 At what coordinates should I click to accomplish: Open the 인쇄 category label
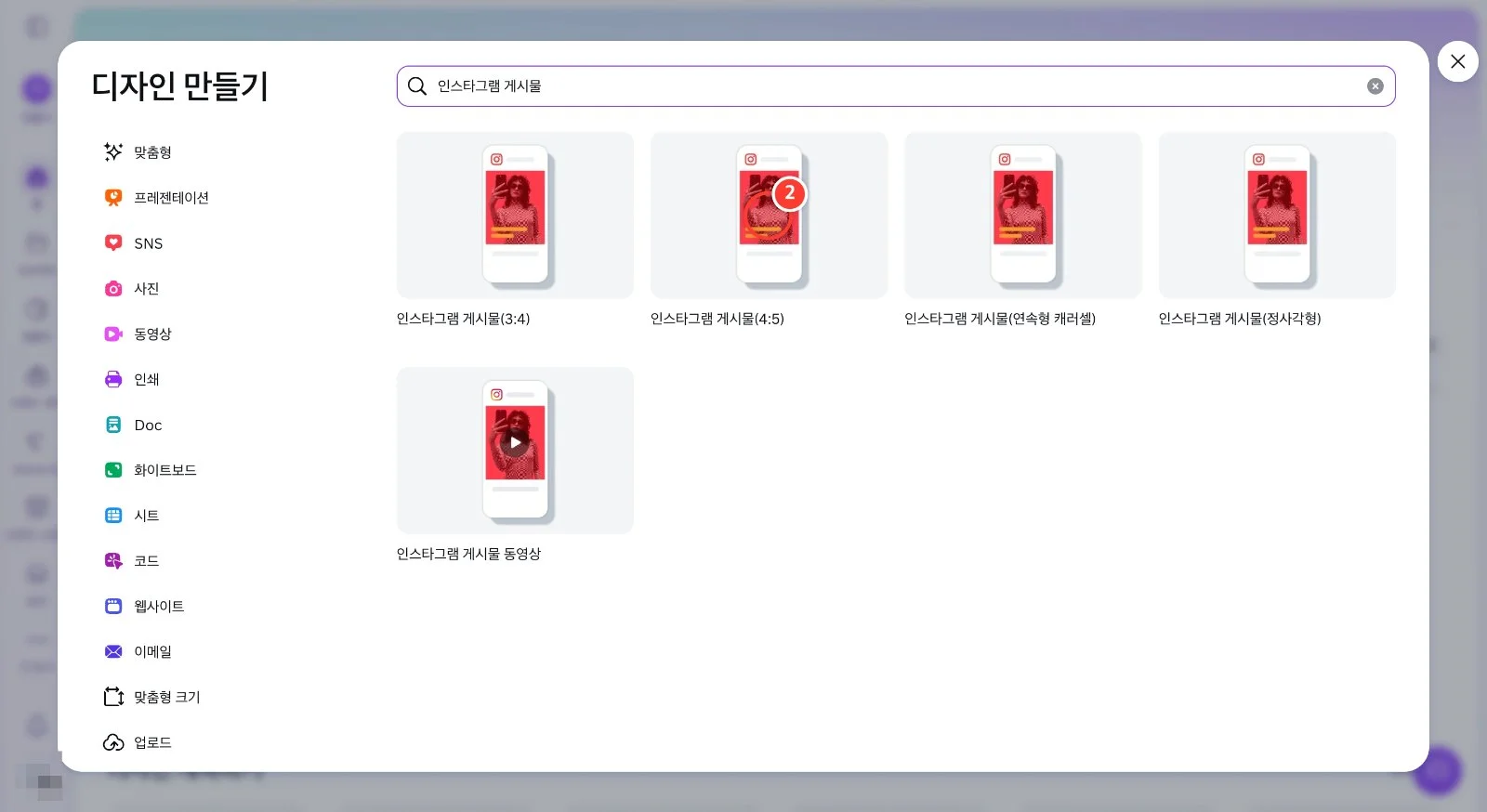(x=146, y=379)
